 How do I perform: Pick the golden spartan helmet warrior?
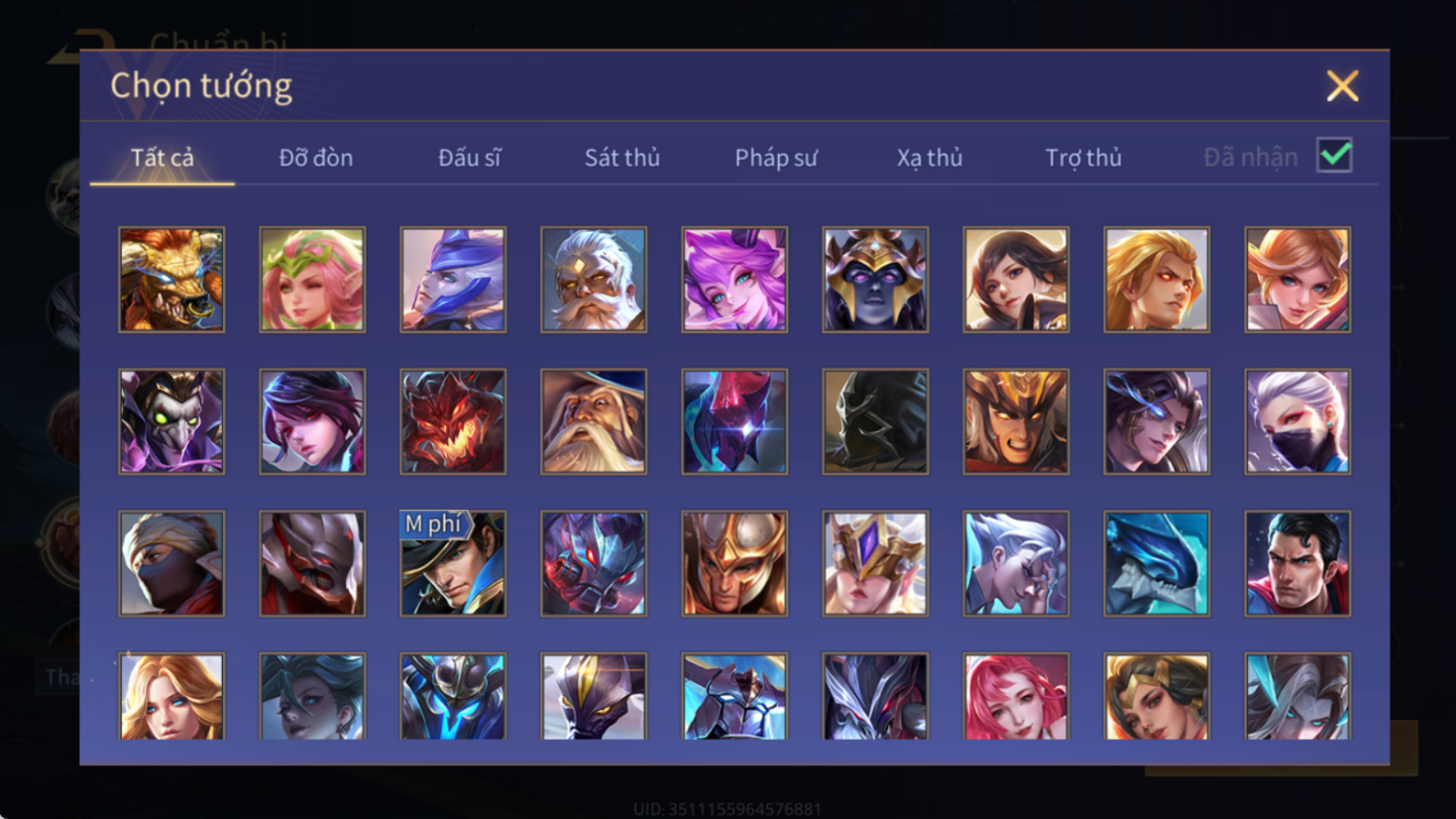(734, 563)
